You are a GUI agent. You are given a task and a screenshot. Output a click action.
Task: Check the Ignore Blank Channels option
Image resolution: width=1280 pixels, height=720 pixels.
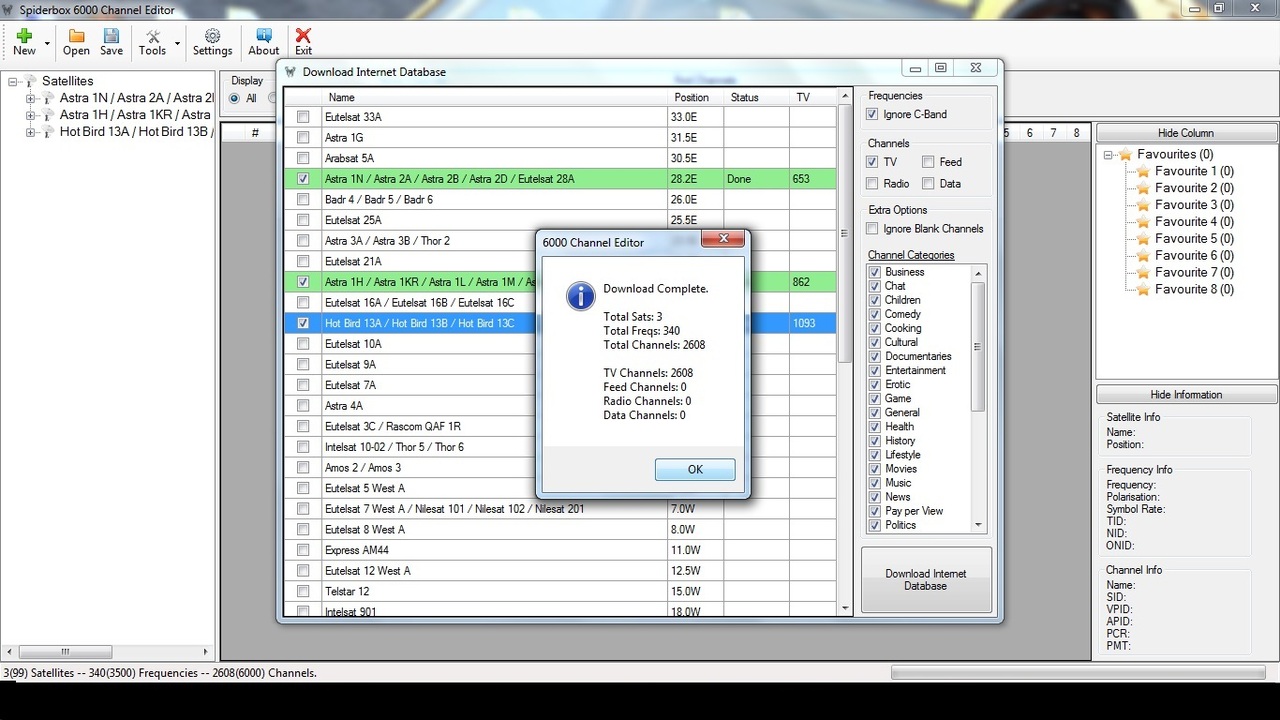[x=873, y=228]
